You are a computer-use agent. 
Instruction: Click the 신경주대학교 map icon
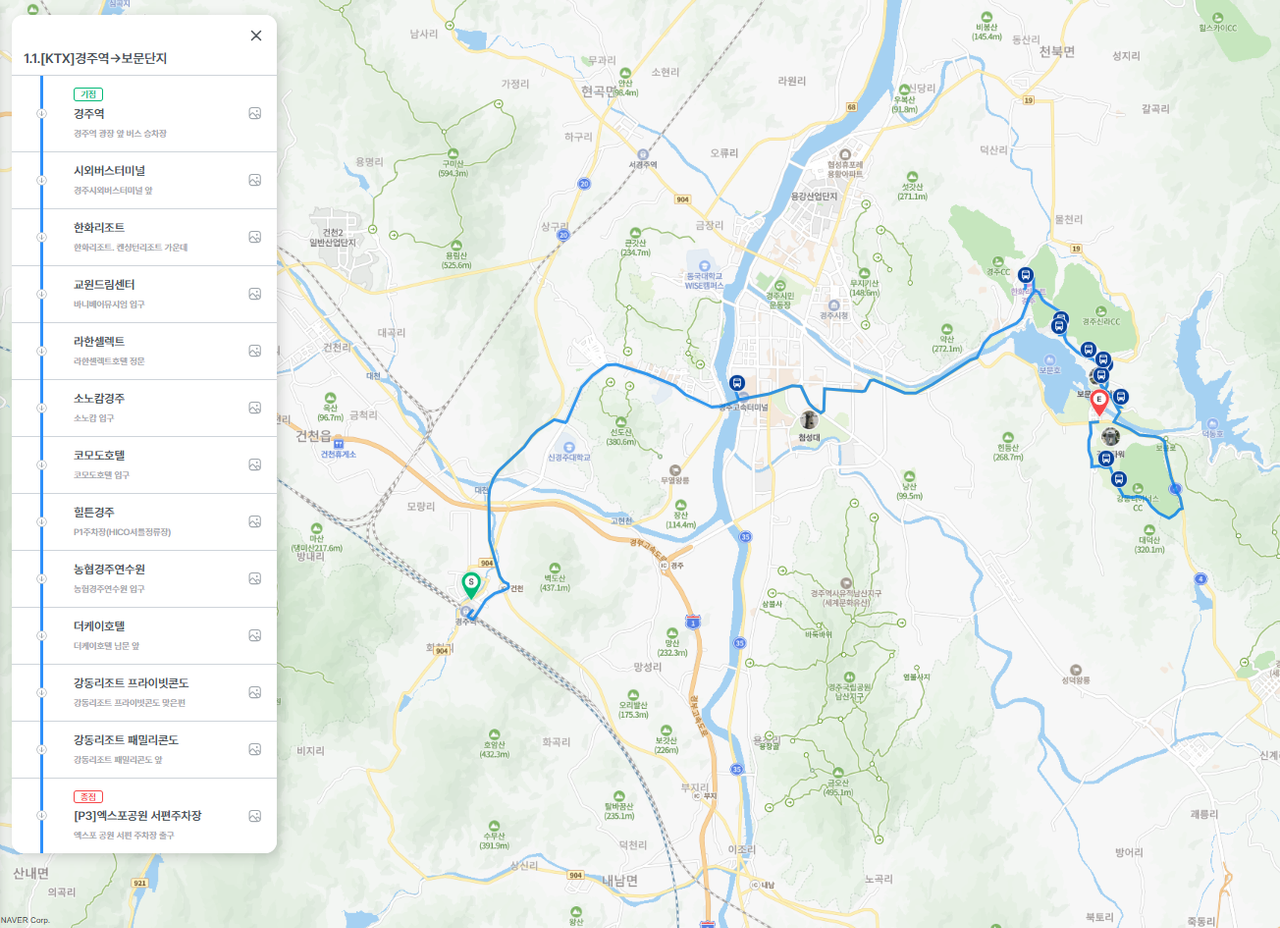[568, 447]
